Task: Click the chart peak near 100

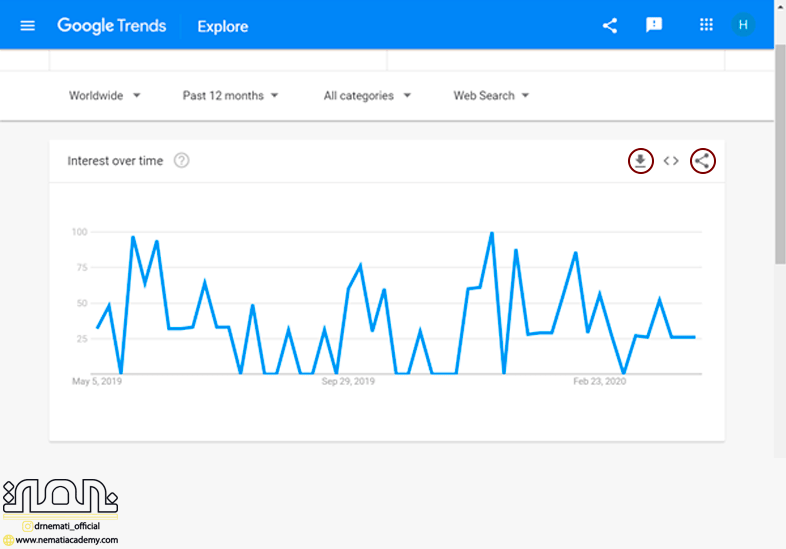Action: point(492,233)
